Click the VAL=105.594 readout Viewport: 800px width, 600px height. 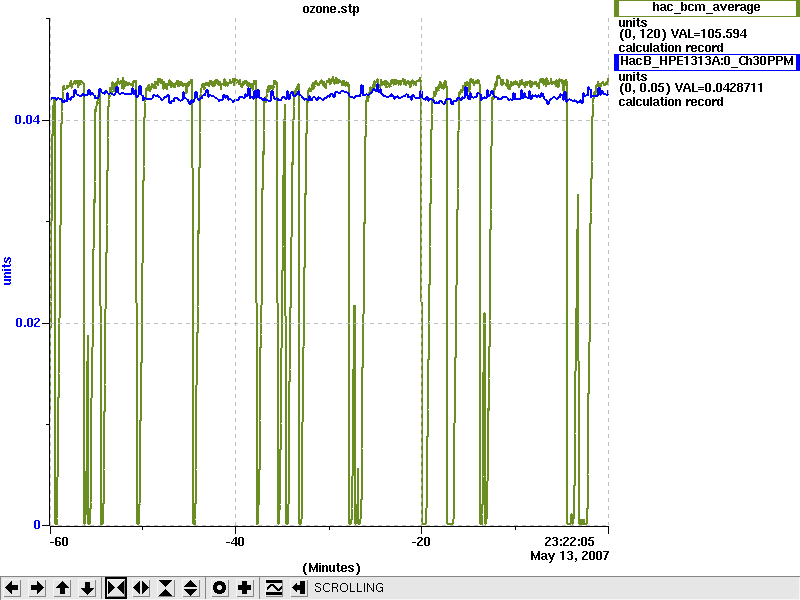click(x=709, y=34)
